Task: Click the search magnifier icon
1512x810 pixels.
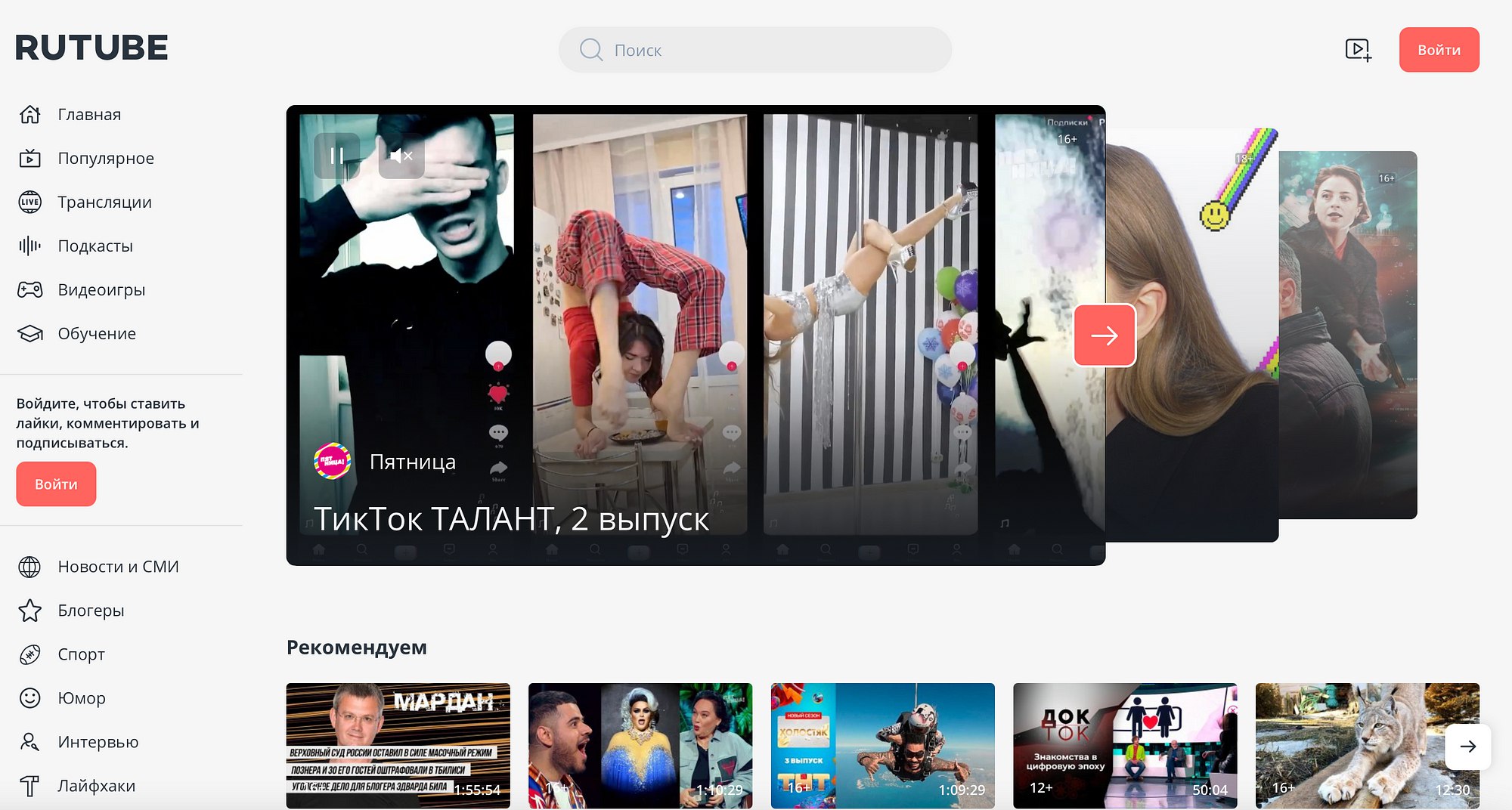Action: coord(590,50)
